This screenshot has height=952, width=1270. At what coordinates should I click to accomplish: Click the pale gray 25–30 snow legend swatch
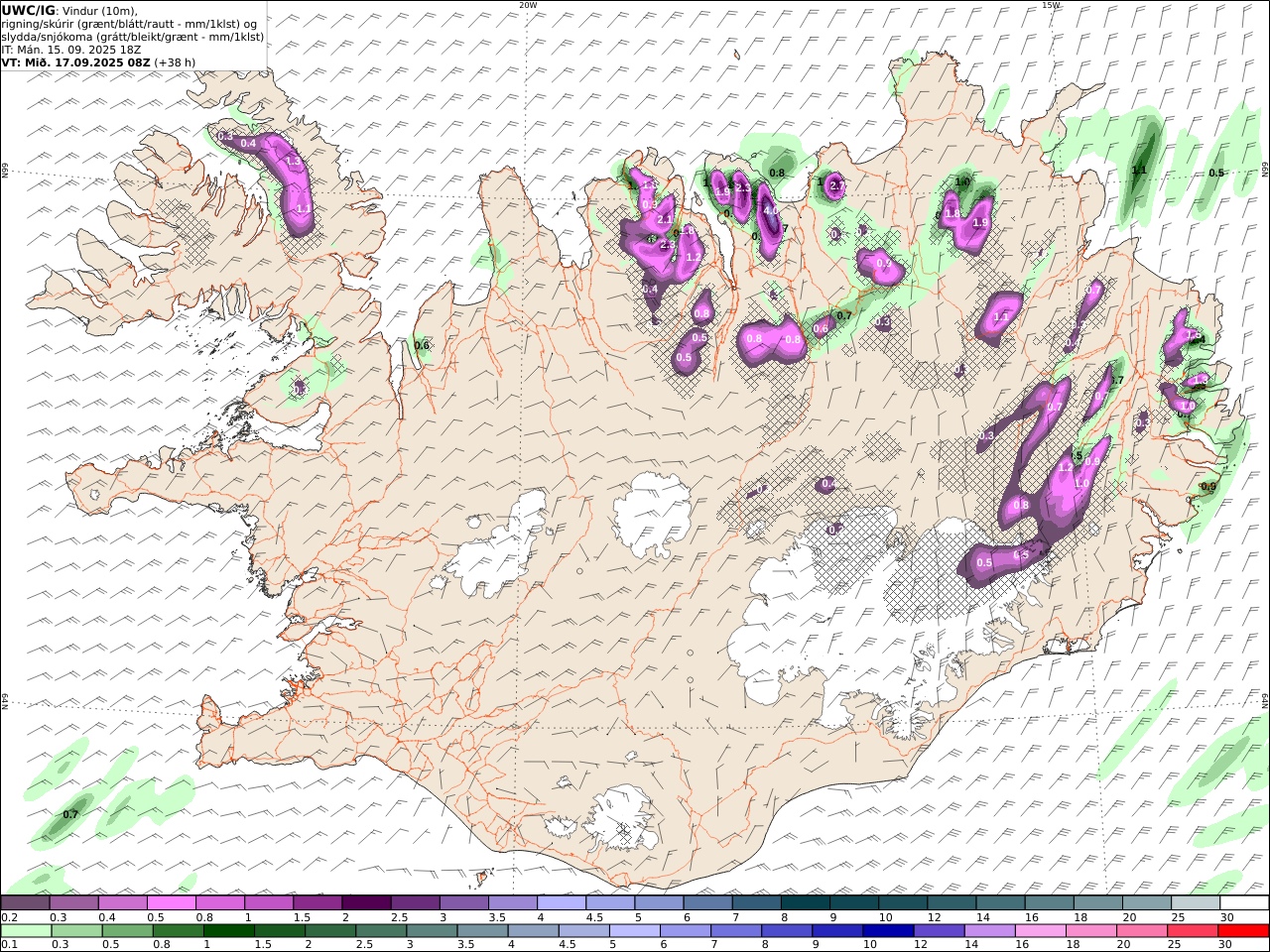pos(1196,903)
